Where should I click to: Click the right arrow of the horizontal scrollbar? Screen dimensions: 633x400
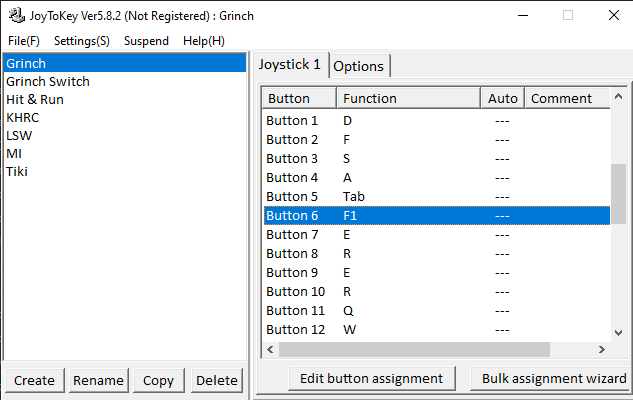tap(602, 350)
